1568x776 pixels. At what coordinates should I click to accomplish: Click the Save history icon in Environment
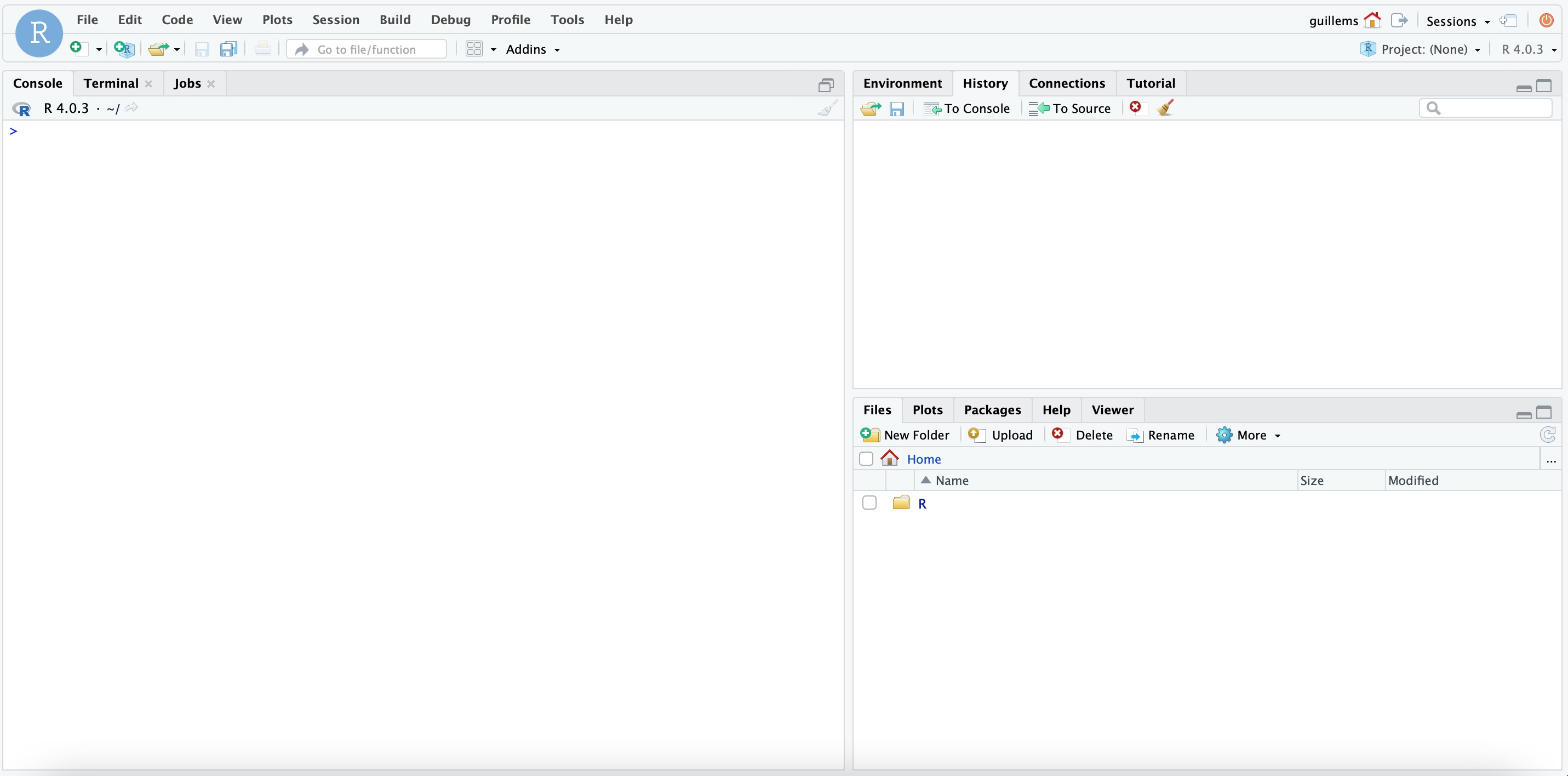[x=898, y=108]
